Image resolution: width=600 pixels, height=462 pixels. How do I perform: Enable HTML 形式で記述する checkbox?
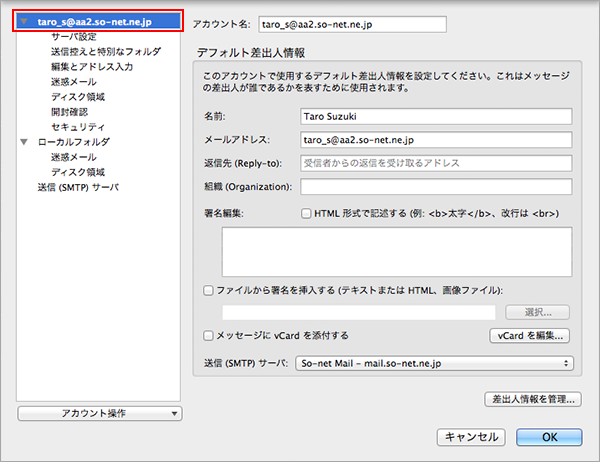[x=306, y=214]
